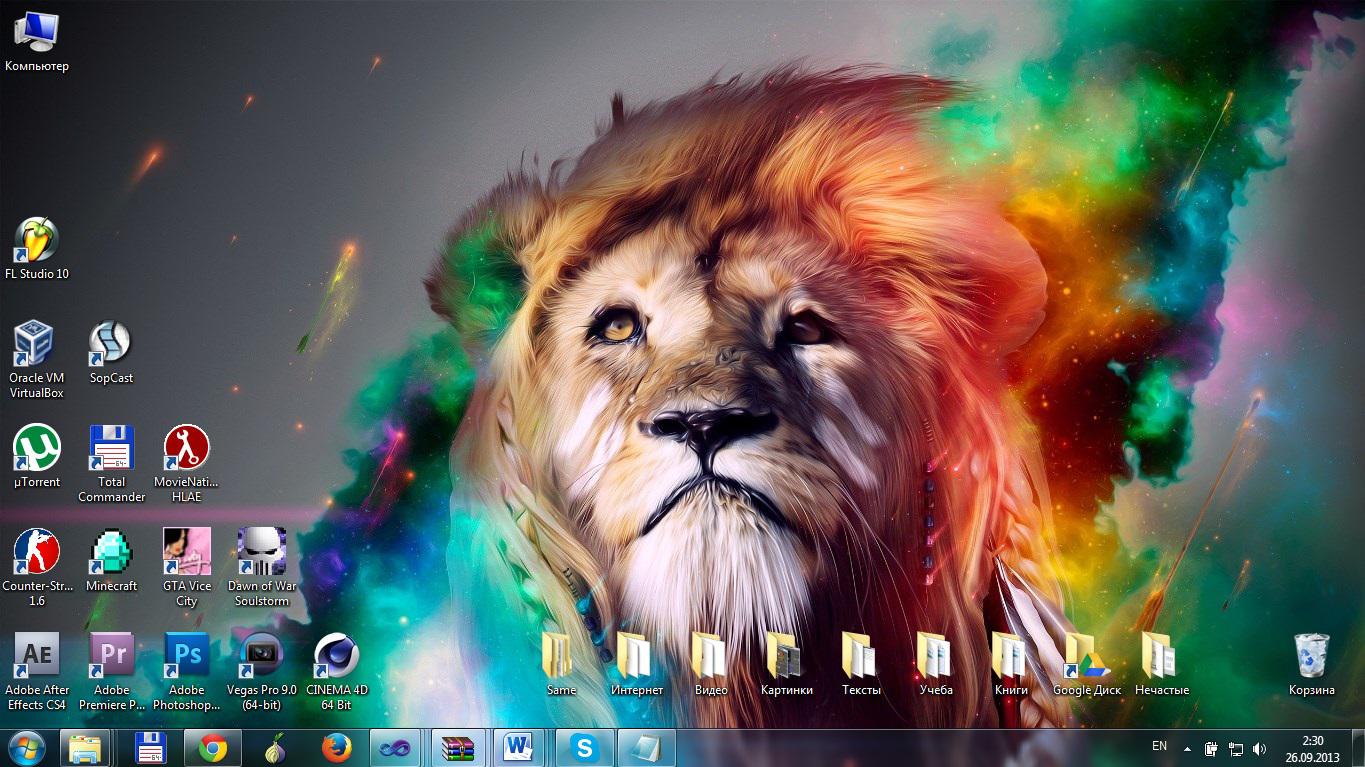Open the network connection tray icon
This screenshot has width=1365, height=767.
1236,749
